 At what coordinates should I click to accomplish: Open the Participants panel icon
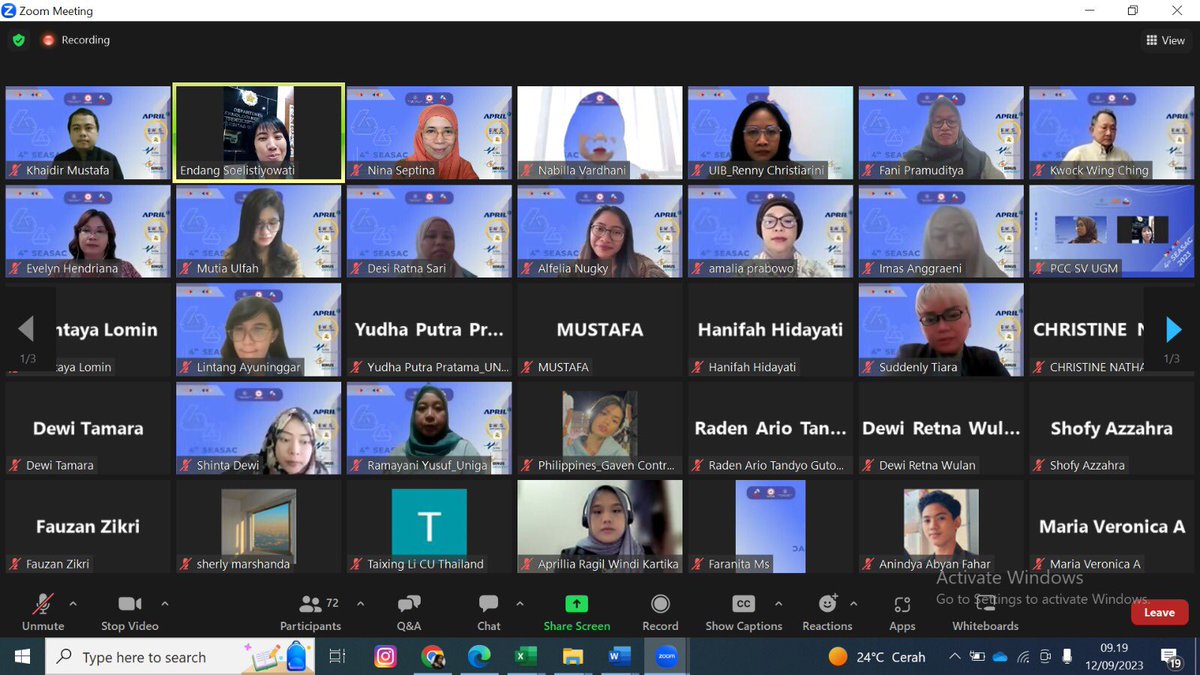pyautogui.click(x=309, y=604)
